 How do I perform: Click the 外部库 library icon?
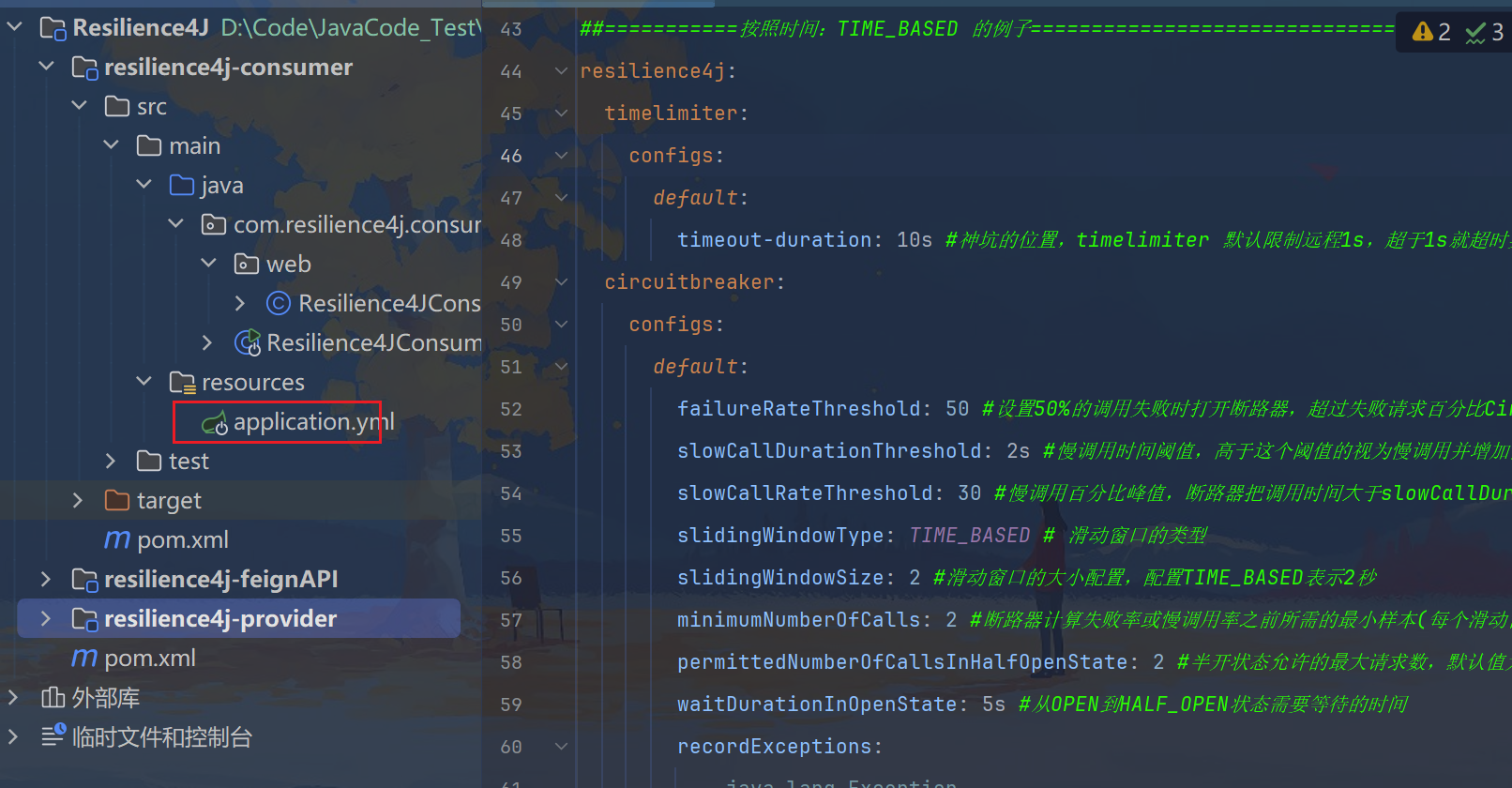(x=53, y=697)
